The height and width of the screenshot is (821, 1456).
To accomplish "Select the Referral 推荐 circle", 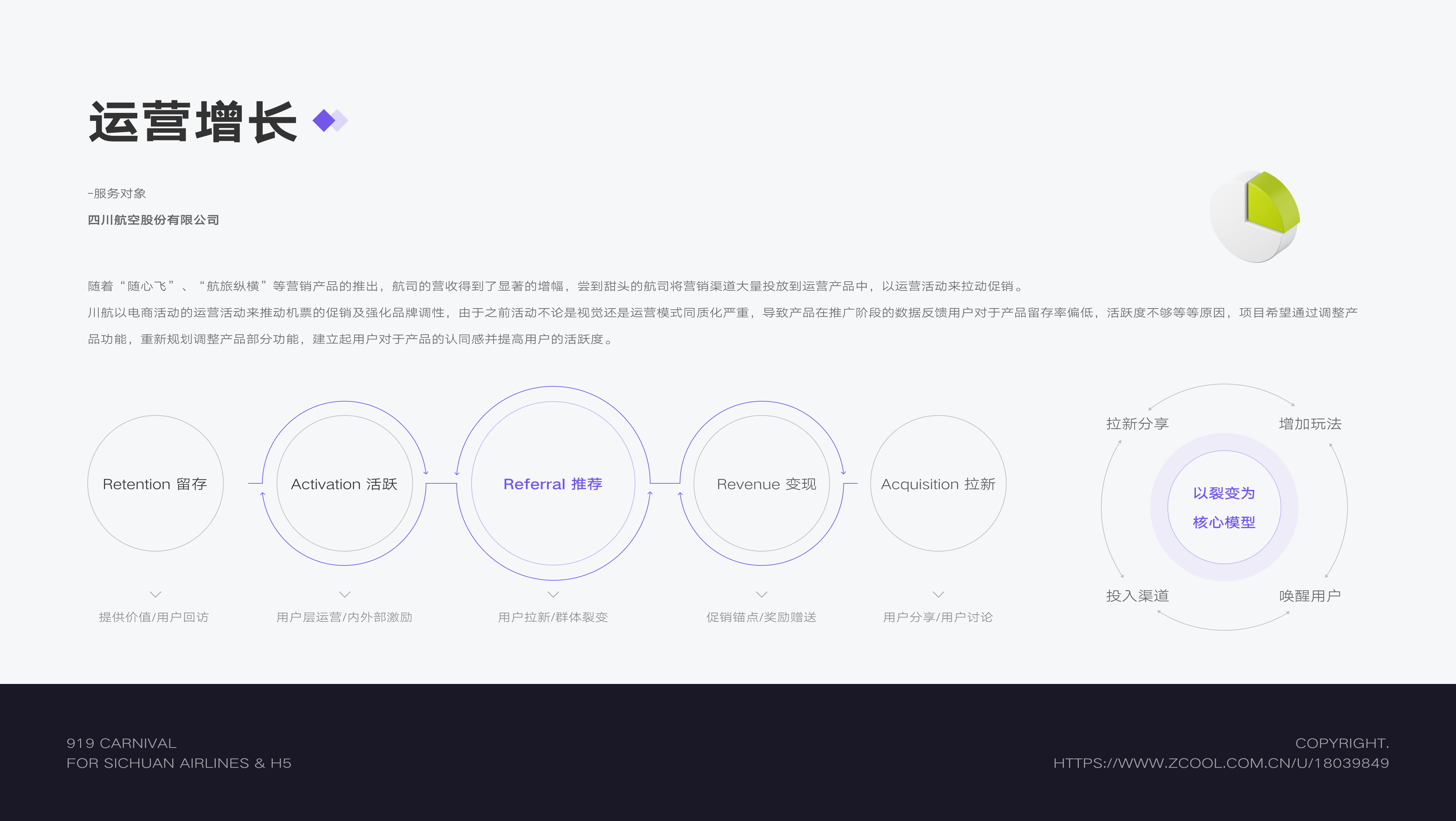I will [553, 483].
